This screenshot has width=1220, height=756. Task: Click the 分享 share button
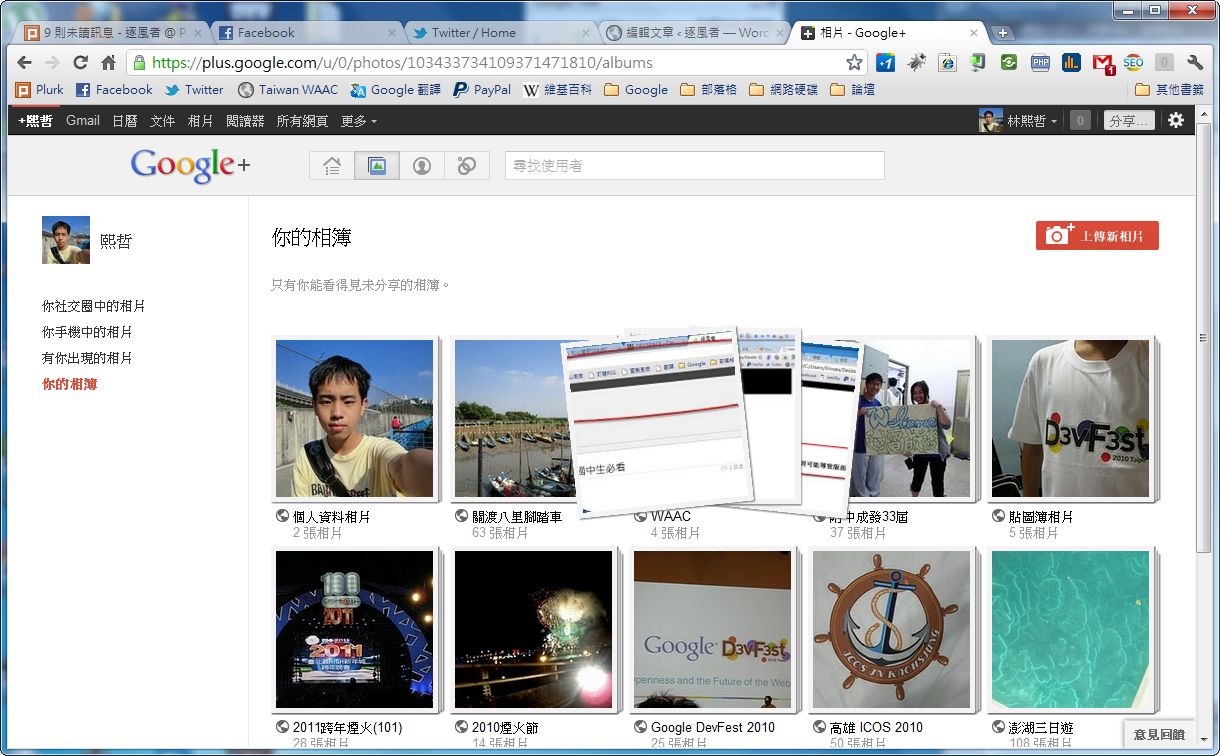[x=1129, y=121]
